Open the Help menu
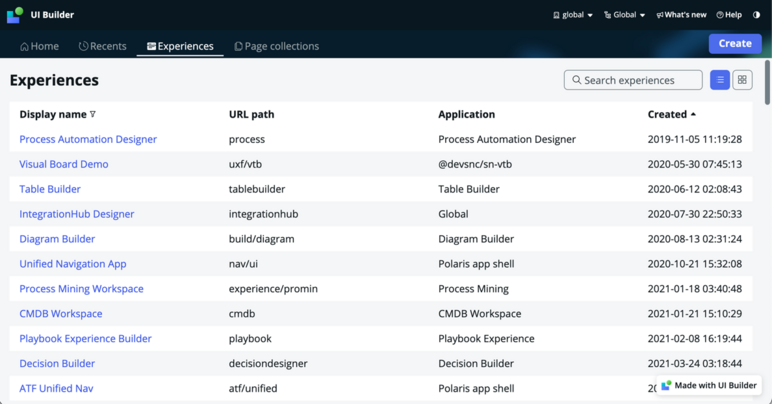This screenshot has width=772, height=404. (729, 15)
